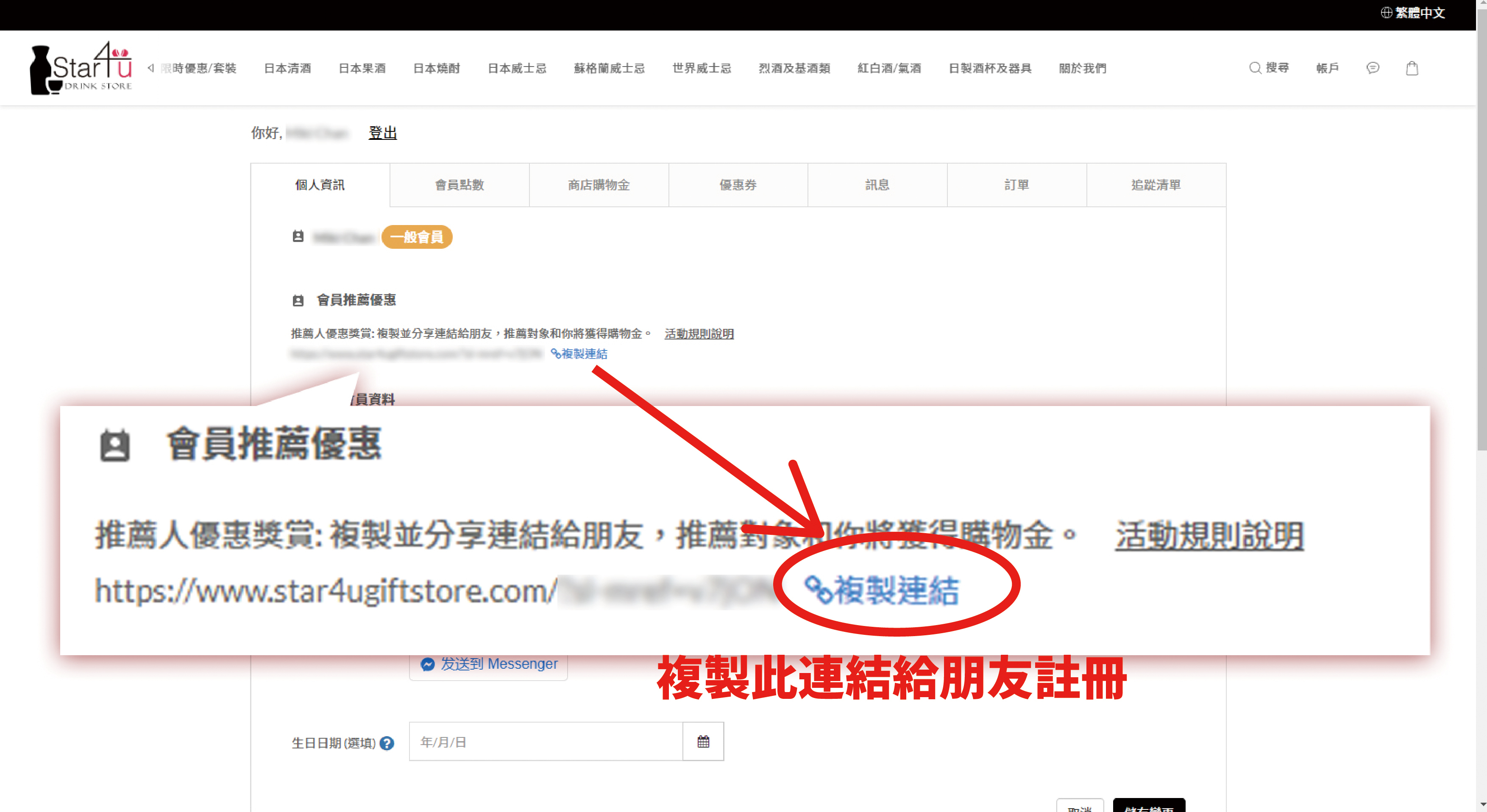Switch to the 會員點數 tab
This screenshot has width=1487, height=812.
pos(459,185)
